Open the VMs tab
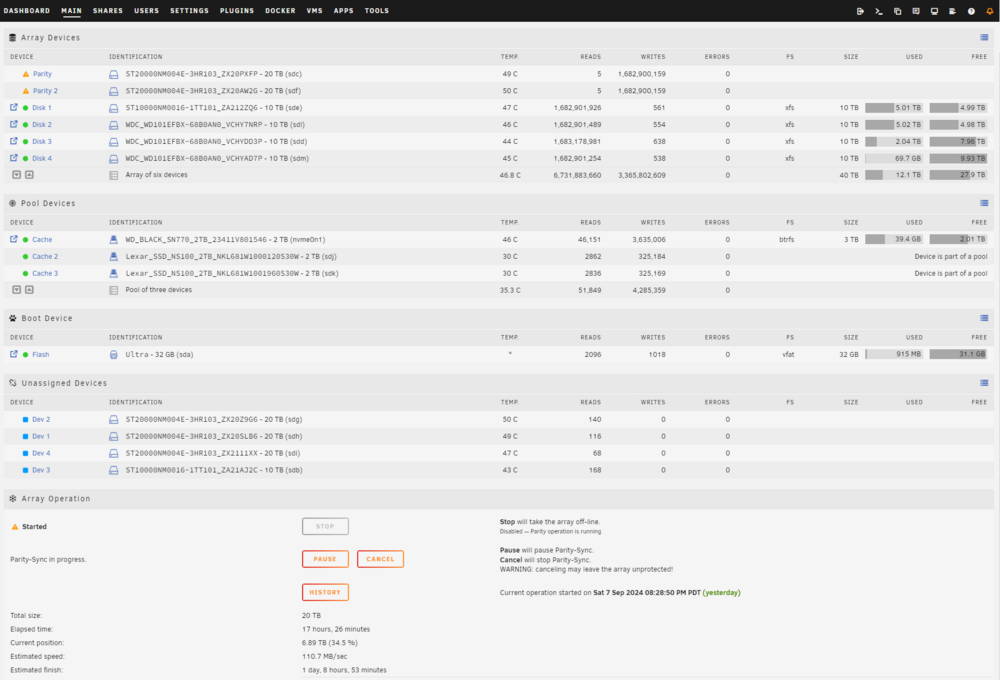The width and height of the screenshot is (1000, 680). 314,11
